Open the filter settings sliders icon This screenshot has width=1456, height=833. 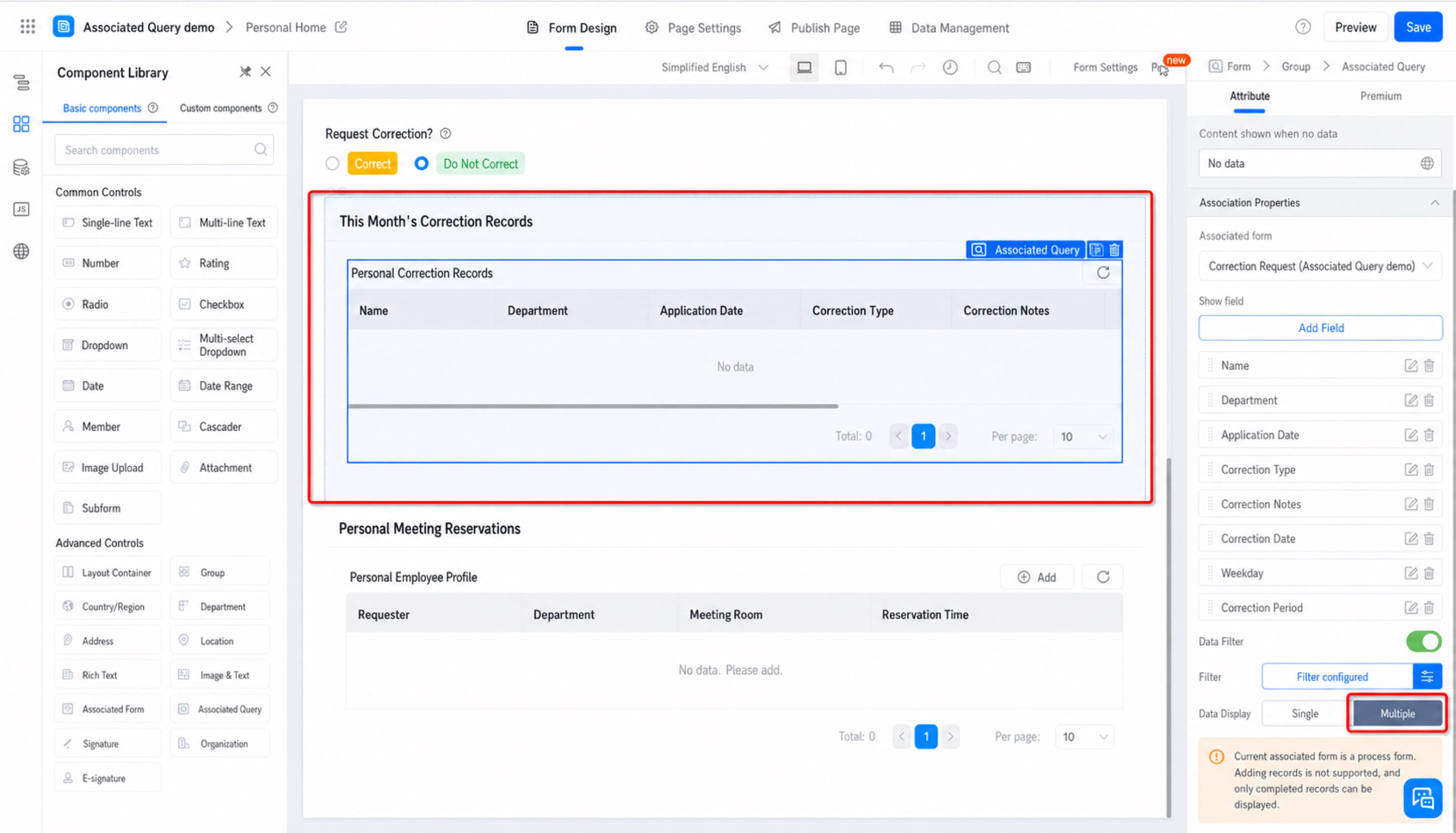click(1427, 677)
